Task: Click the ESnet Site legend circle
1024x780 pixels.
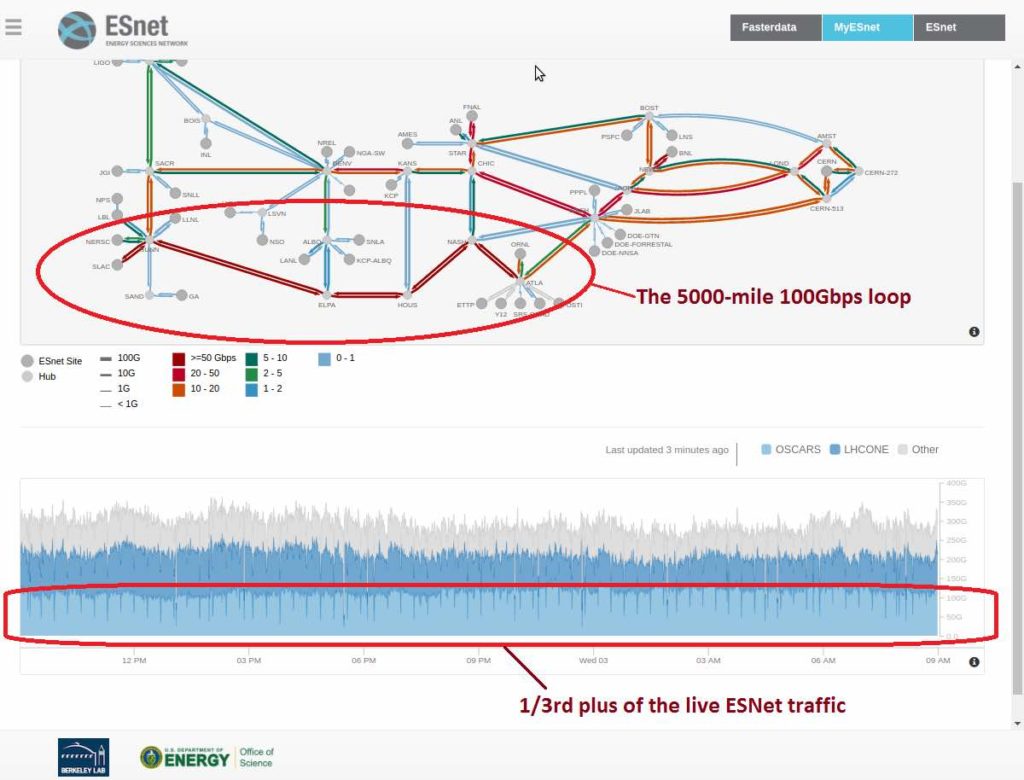Action: coord(27,361)
